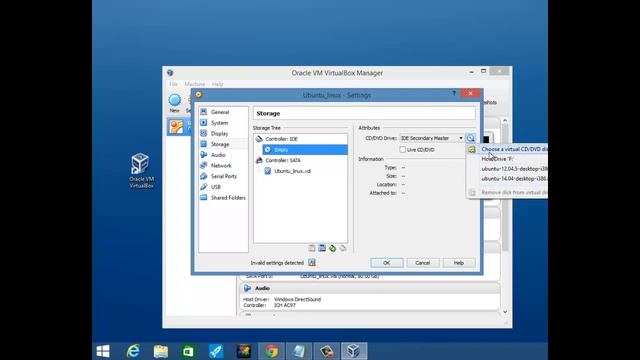Open the Serial Ports settings category

pos(223,176)
